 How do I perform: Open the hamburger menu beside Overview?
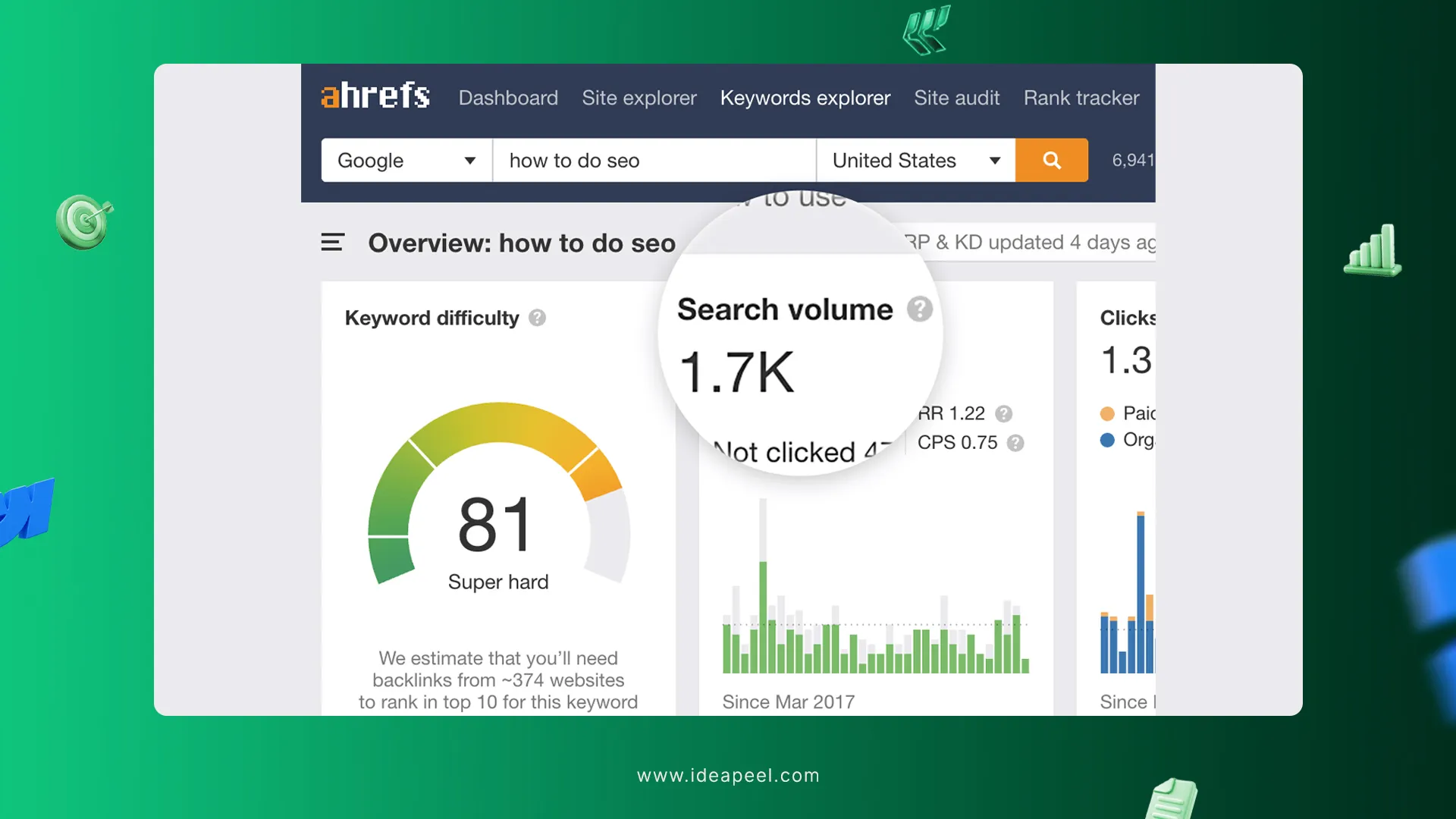pyautogui.click(x=332, y=243)
